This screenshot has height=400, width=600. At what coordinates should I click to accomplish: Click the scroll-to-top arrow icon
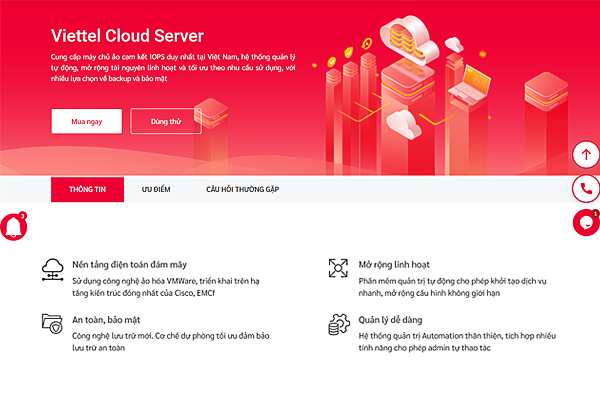tap(586, 155)
